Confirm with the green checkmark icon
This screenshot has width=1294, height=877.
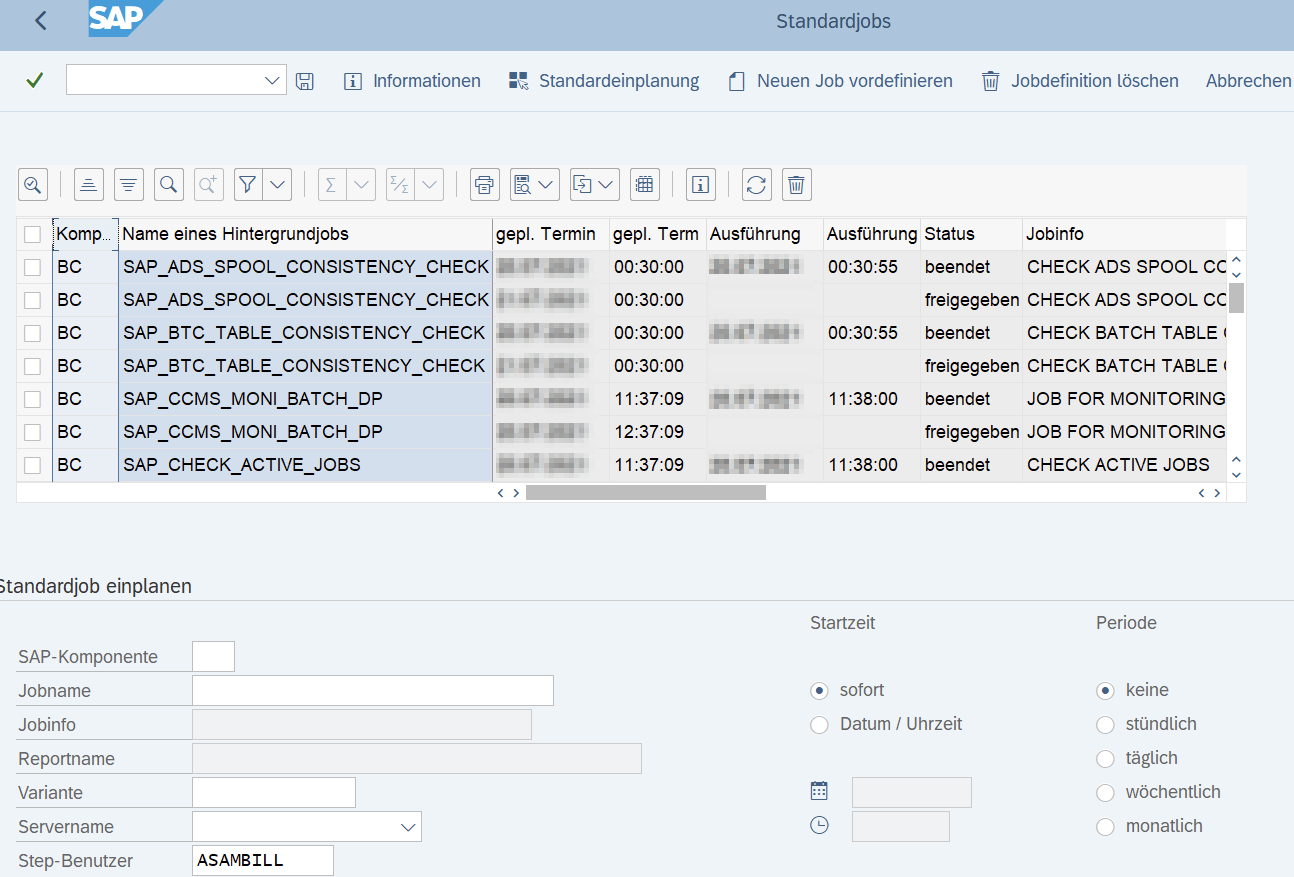click(x=35, y=80)
